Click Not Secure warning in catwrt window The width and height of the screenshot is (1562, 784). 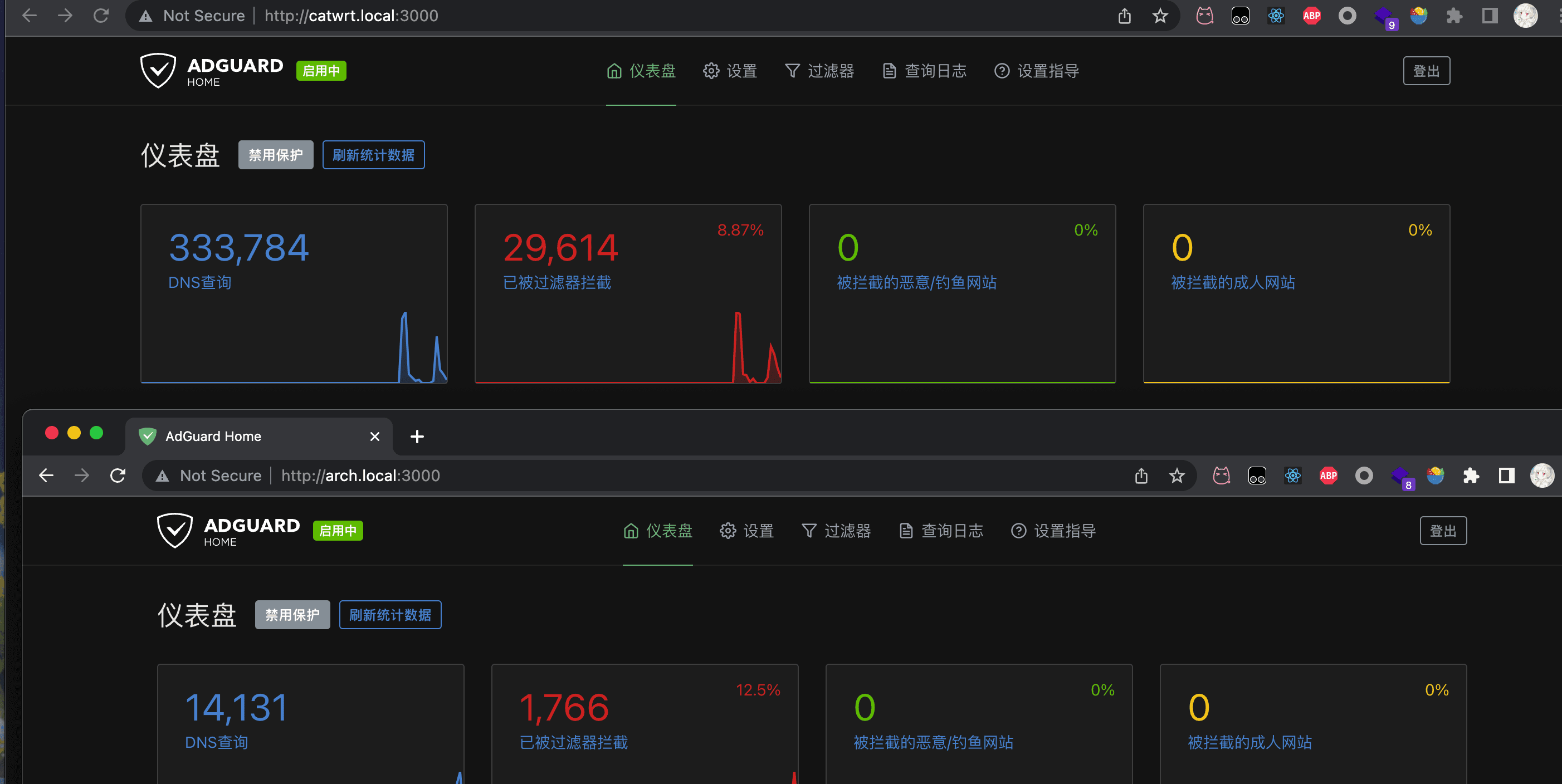pos(192,16)
